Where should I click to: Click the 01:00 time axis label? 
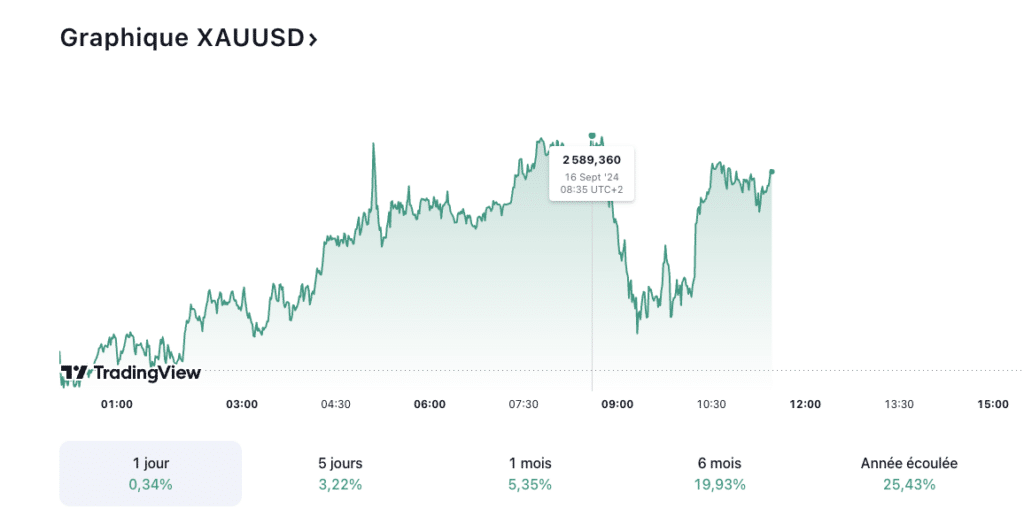pyautogui.click(x=117, y=404)
